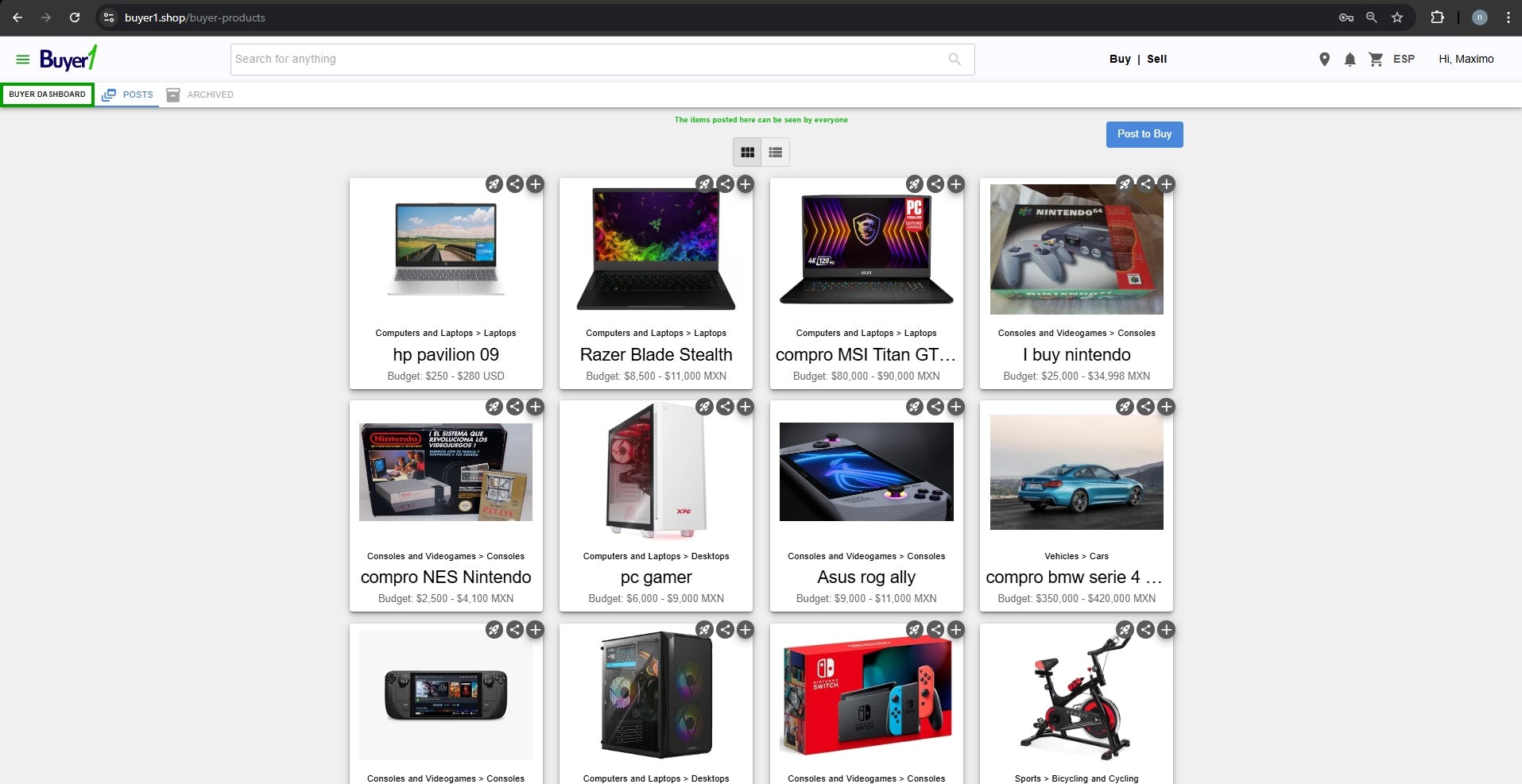Click the plus icon on Asus rog ally
The image size is (1522, 784).
point(956,407)
